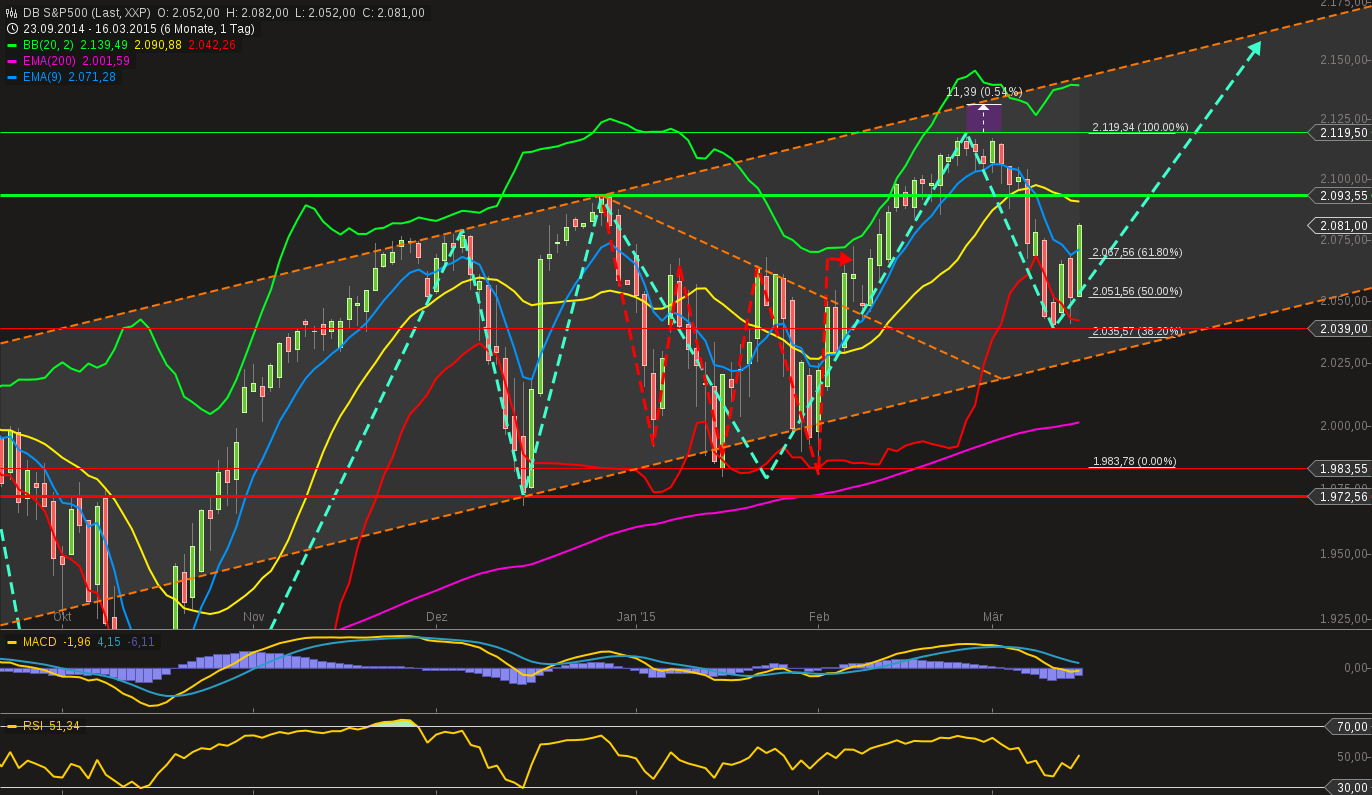Click the MACD histogram value -6,11
1372x795 pixels.
point(141,642)
